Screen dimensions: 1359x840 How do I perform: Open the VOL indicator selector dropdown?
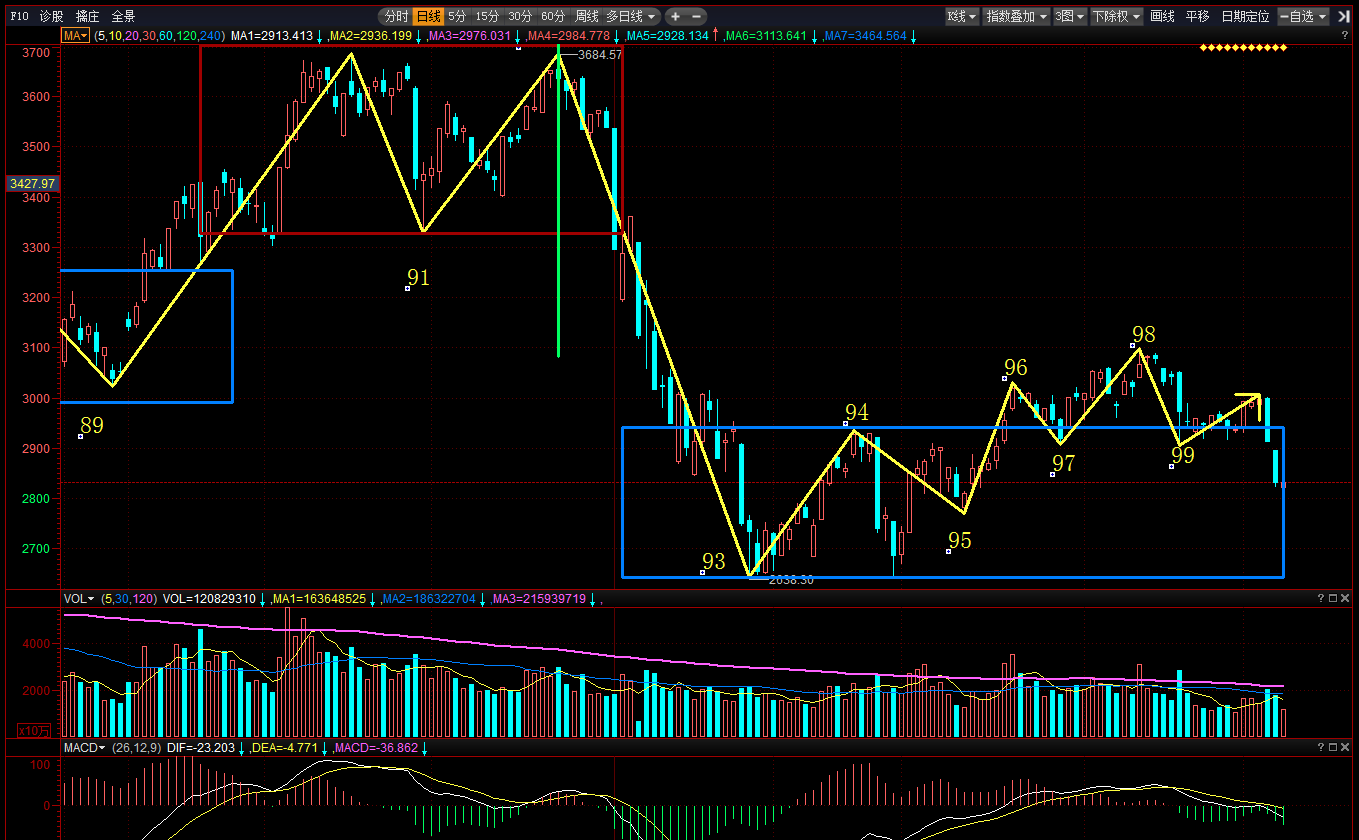pos(78,599)
